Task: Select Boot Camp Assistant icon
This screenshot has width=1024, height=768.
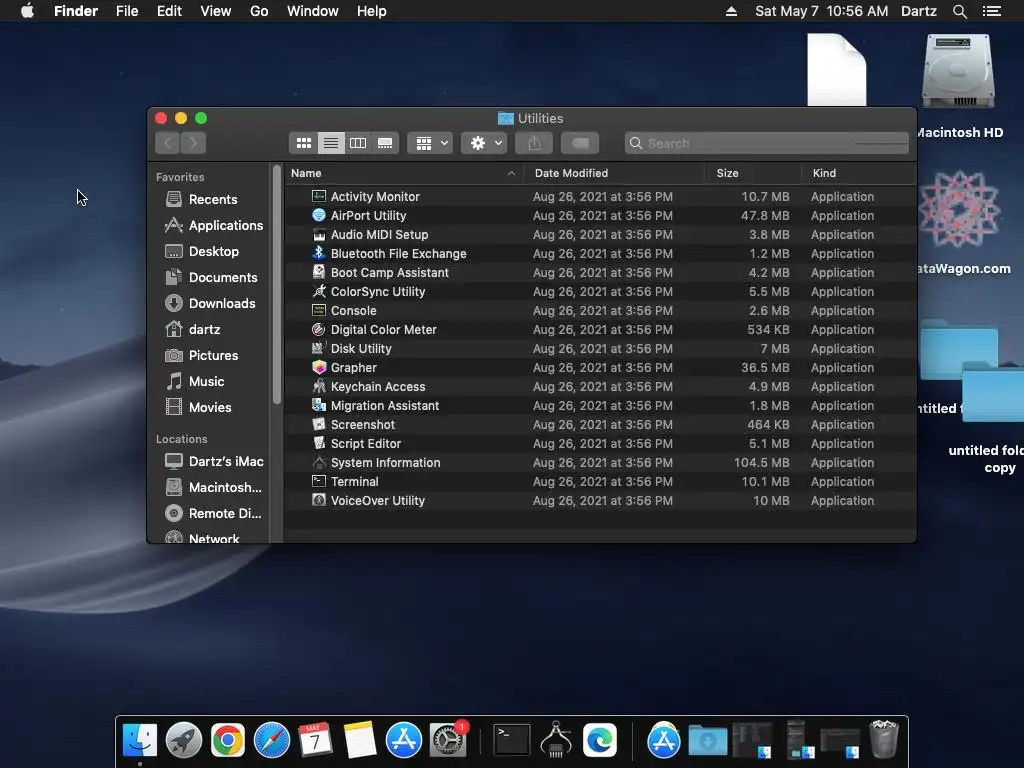Action: click(x=319, y=272)
